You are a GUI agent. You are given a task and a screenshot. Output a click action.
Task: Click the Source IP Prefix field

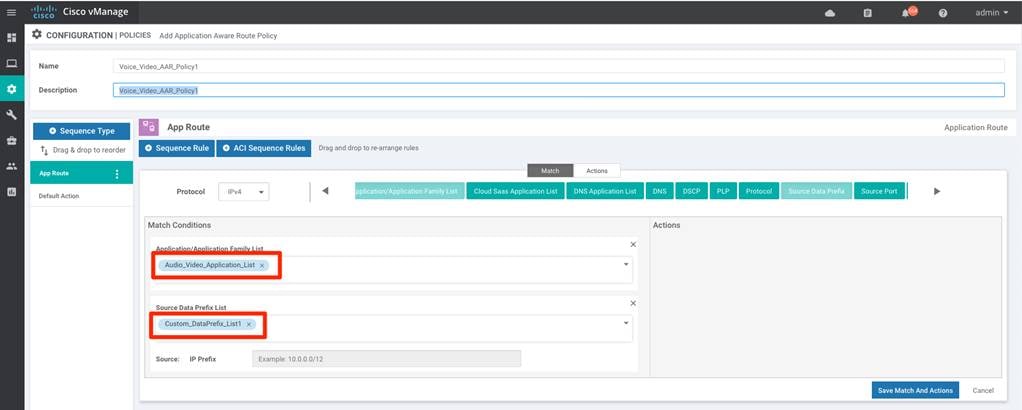coord(387,359)
